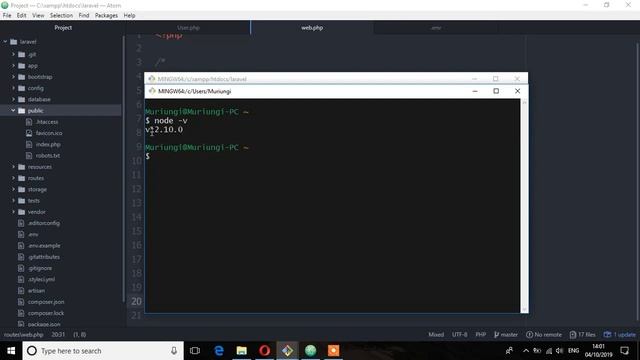Change PHP grammar in status bar

coord(480,335)
